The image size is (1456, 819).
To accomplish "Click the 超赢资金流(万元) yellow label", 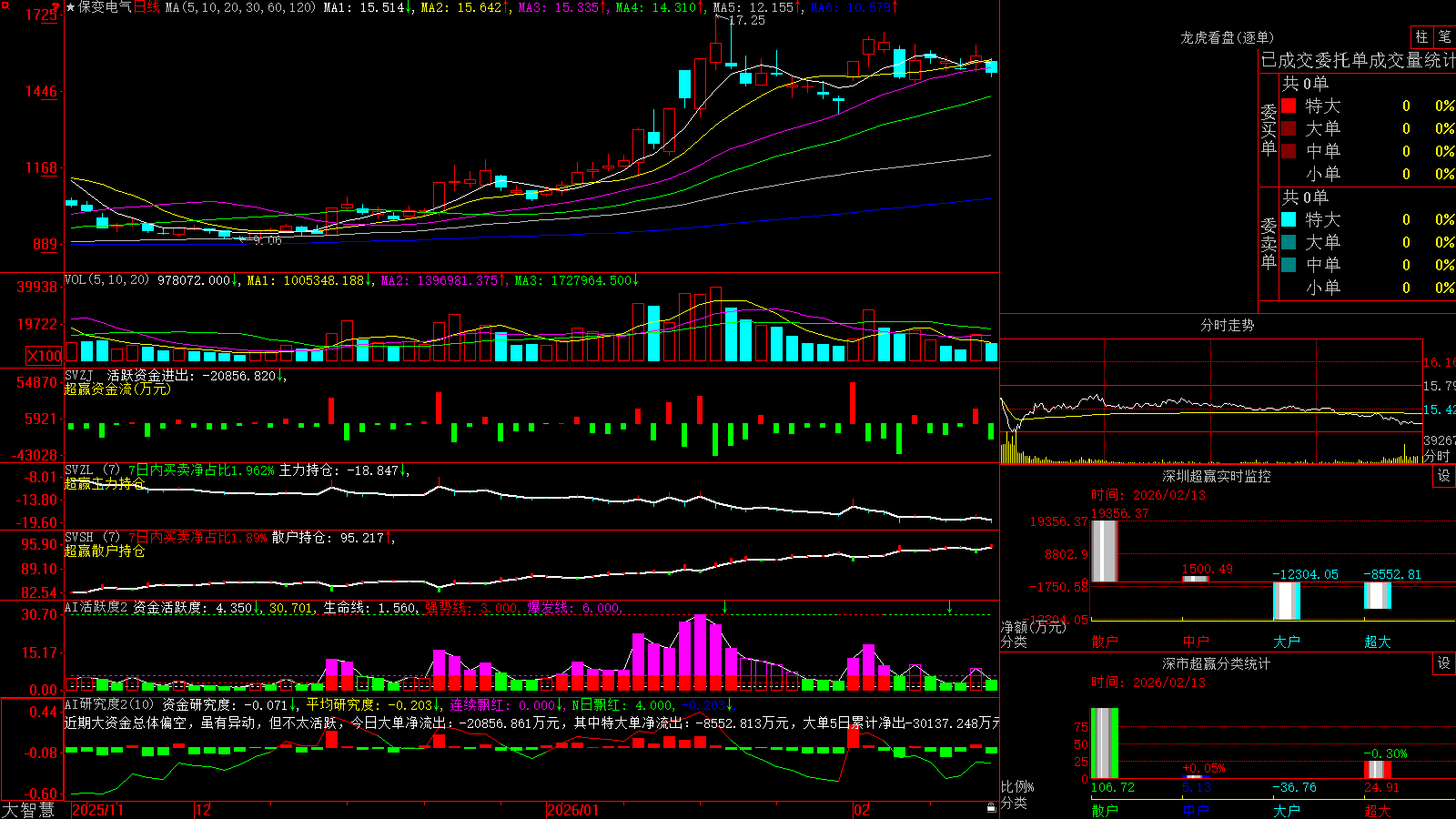I will tap(117, 389).
